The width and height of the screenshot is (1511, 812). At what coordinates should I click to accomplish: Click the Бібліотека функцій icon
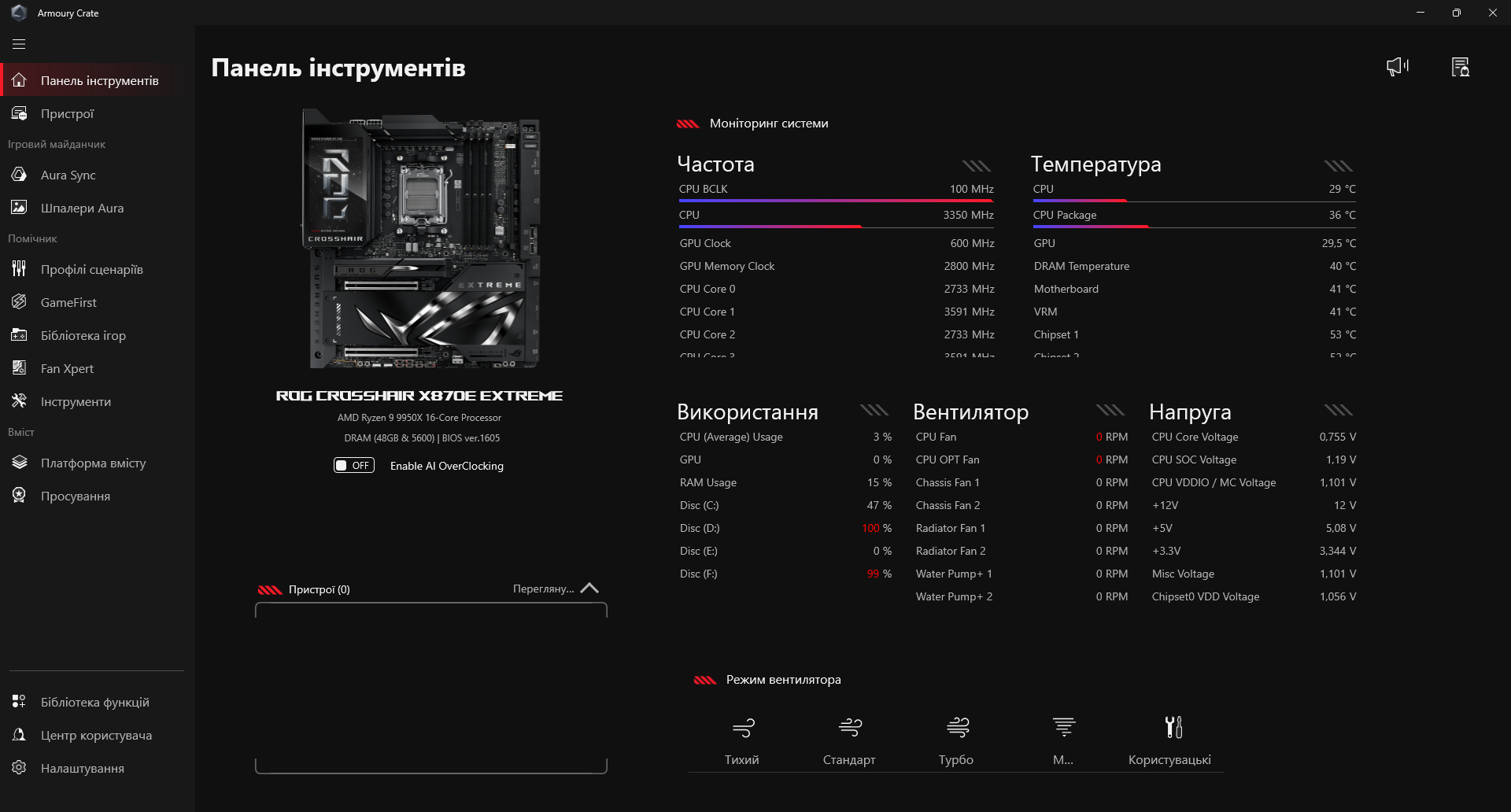pyautogui.click(x=20, y=702)
